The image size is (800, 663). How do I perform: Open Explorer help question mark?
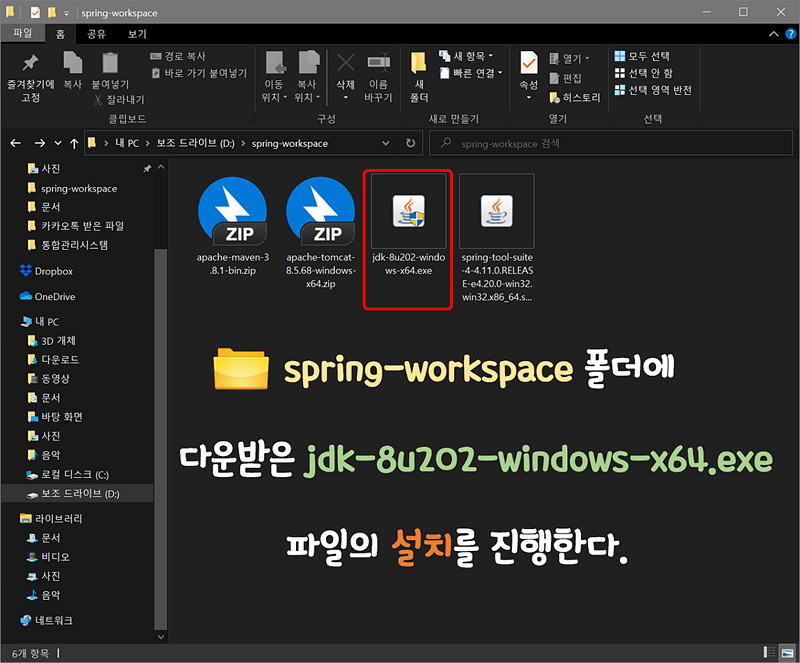point(790,34)
